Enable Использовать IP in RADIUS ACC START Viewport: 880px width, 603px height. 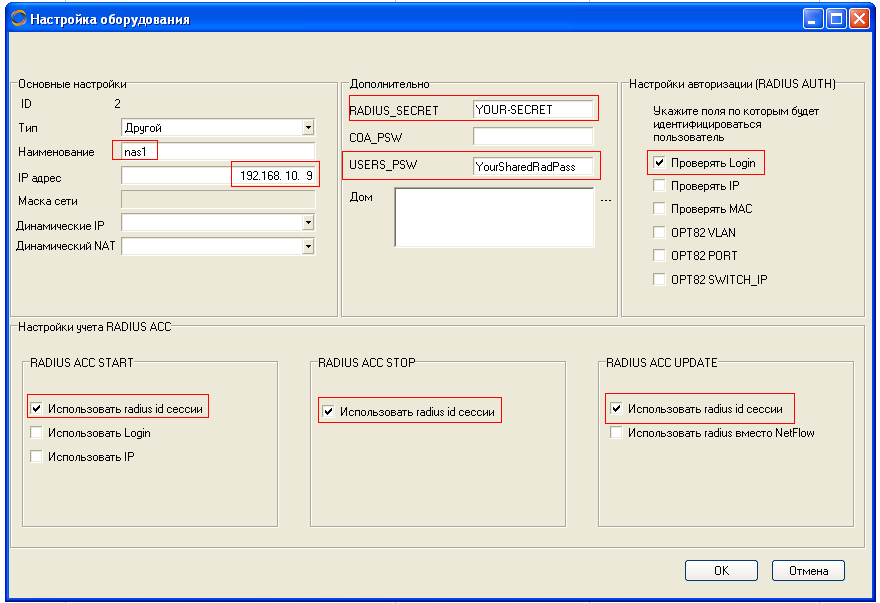37,457
